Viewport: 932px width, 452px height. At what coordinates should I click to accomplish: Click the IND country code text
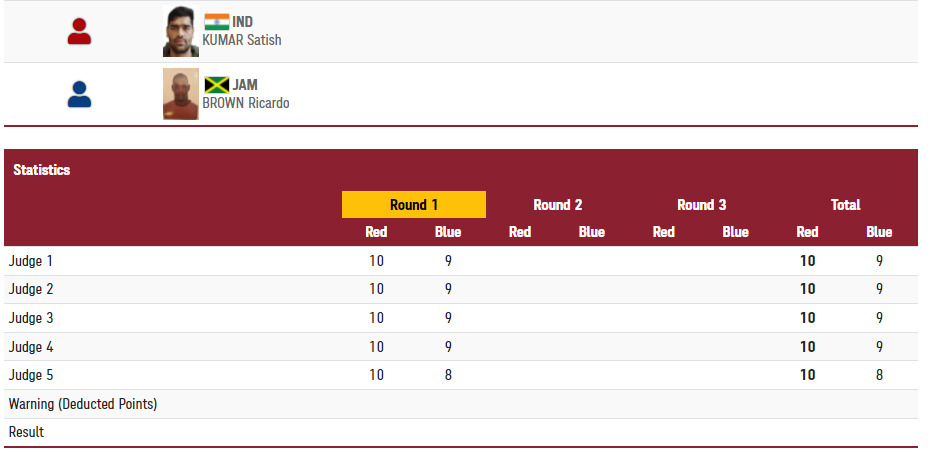click(243, 22)
